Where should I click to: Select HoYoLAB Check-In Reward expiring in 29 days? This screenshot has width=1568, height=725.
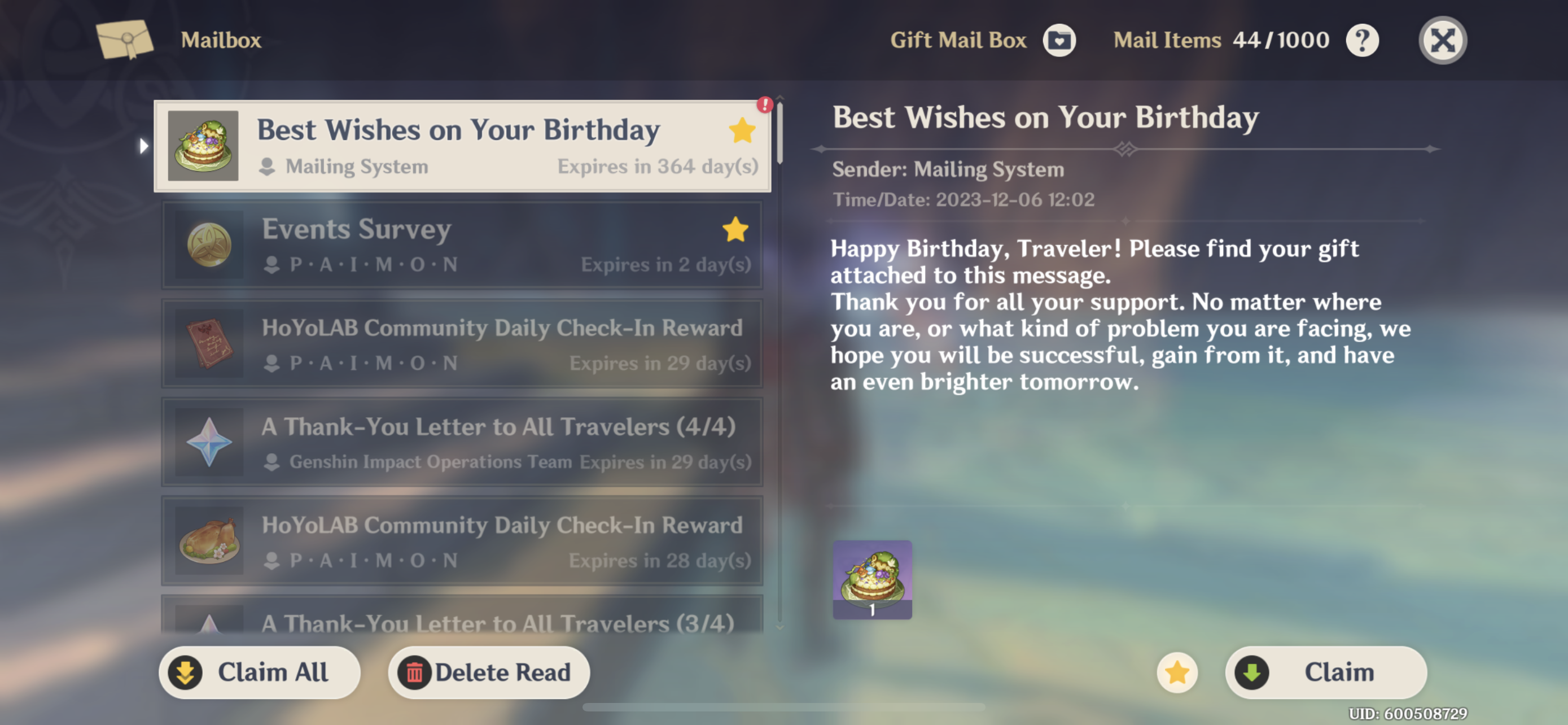pos(462,344)
